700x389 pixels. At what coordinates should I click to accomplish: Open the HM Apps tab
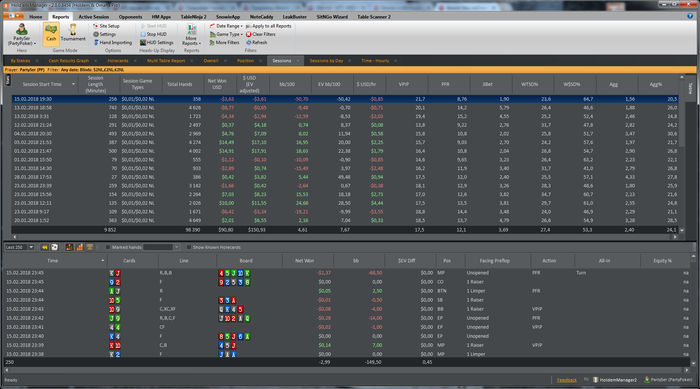161,17
